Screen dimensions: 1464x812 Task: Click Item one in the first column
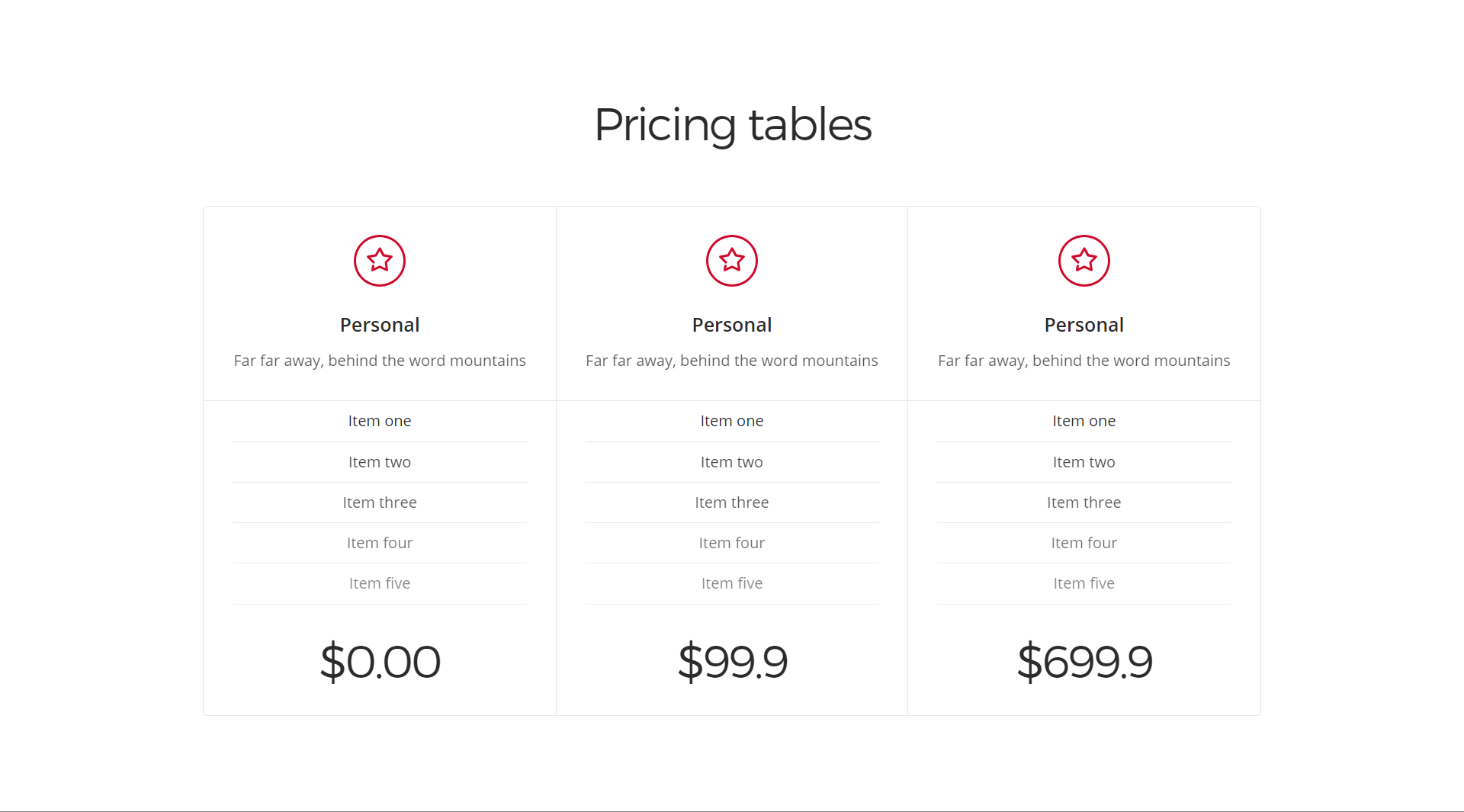[380, 421]
